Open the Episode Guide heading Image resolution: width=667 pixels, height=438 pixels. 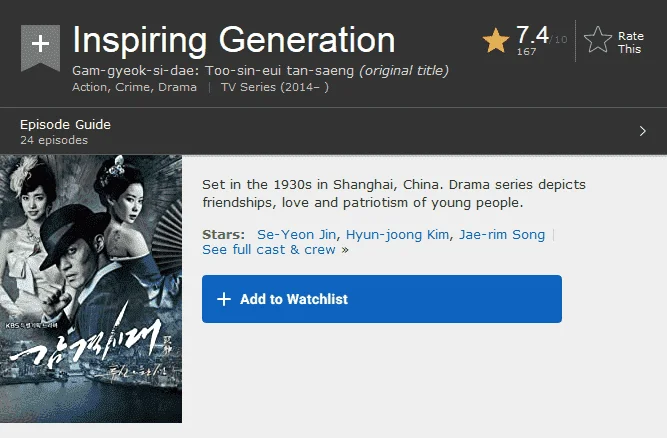66,124
